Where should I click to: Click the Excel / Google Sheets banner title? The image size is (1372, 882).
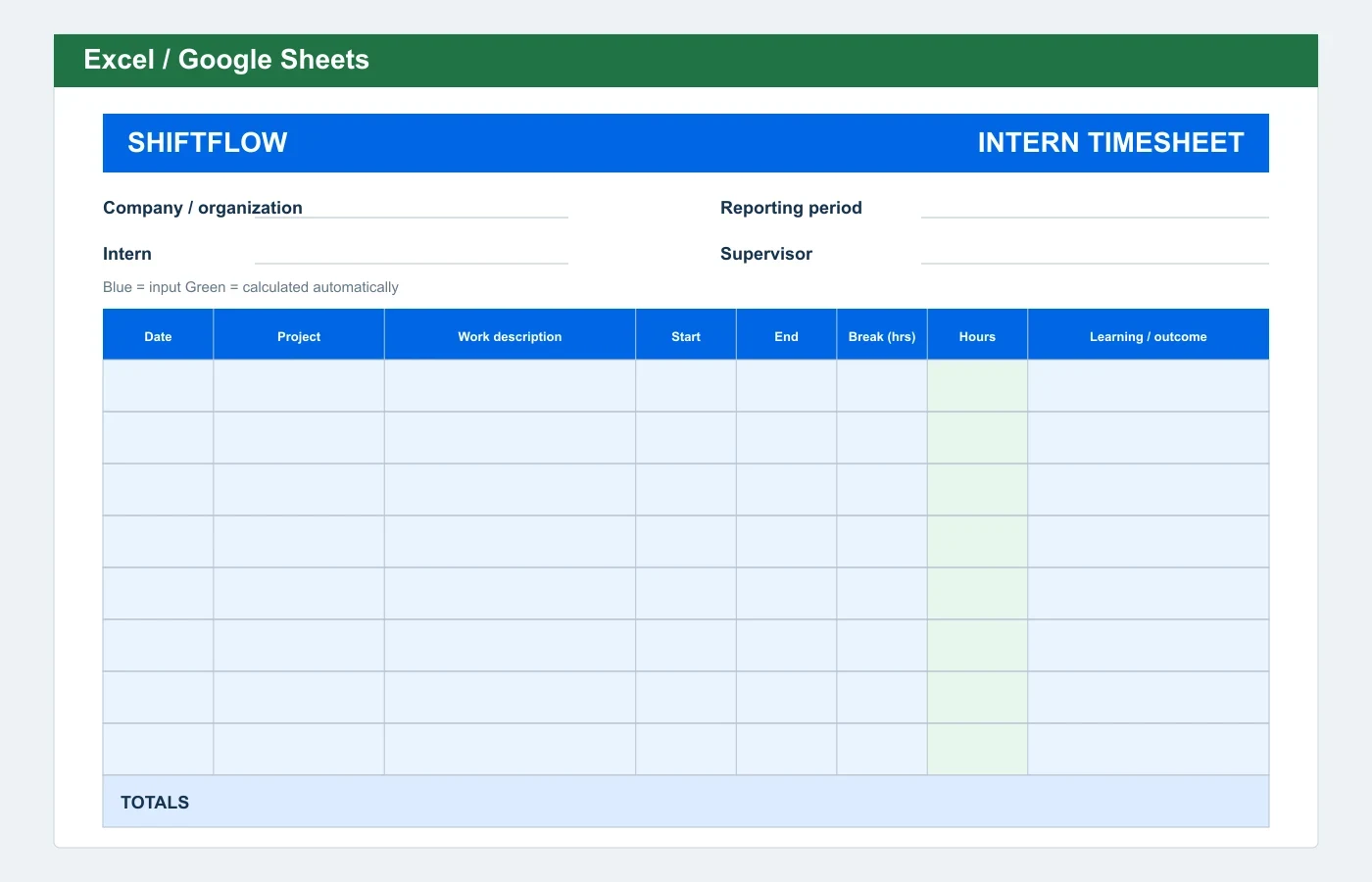click(x=226, y=60)
